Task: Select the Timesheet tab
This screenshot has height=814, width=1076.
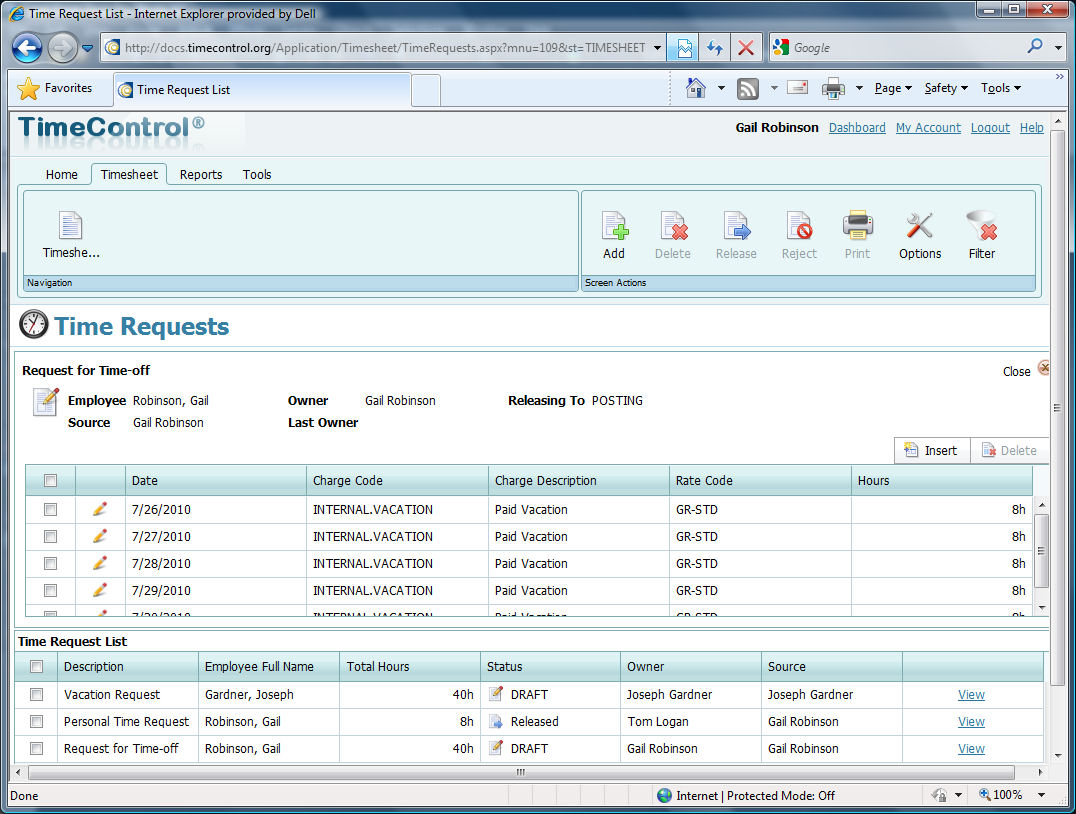Action: click(129, 174)
